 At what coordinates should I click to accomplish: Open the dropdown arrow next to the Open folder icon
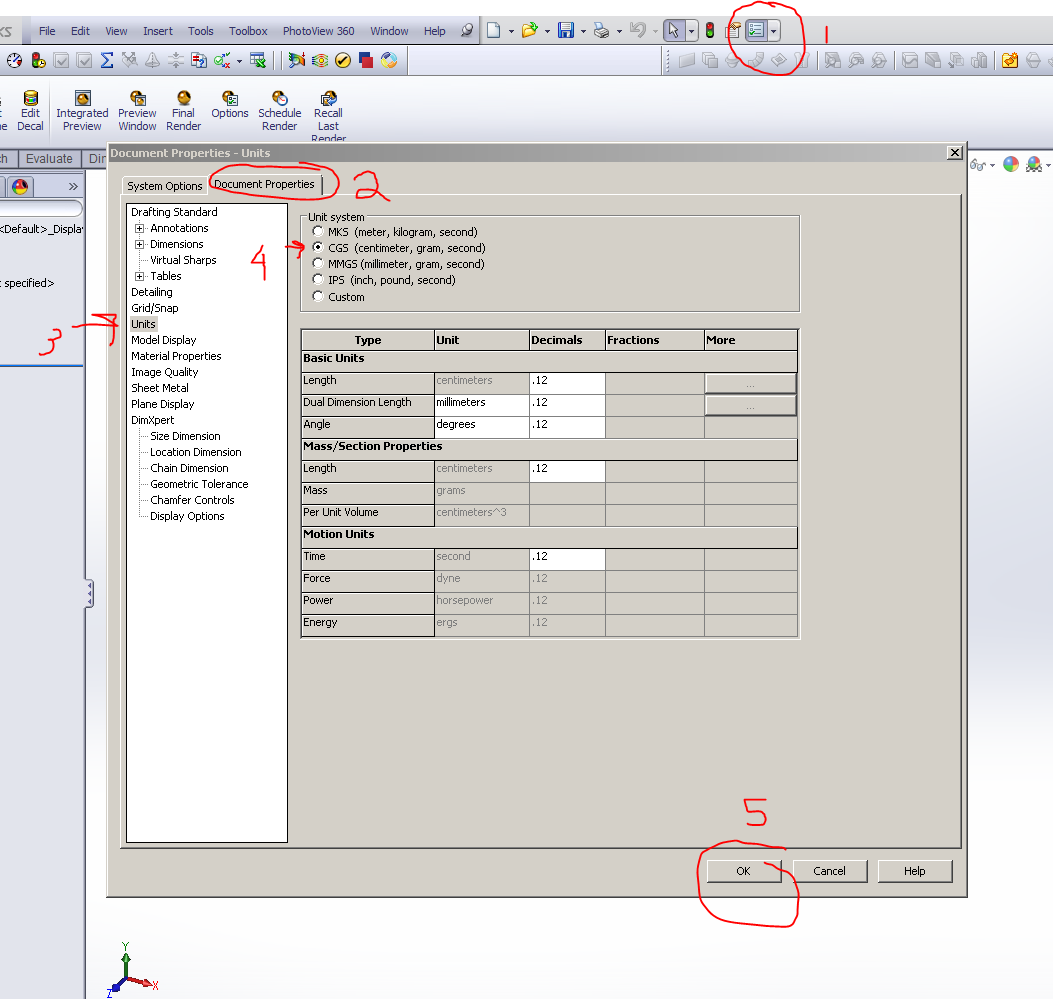(547, 31)
